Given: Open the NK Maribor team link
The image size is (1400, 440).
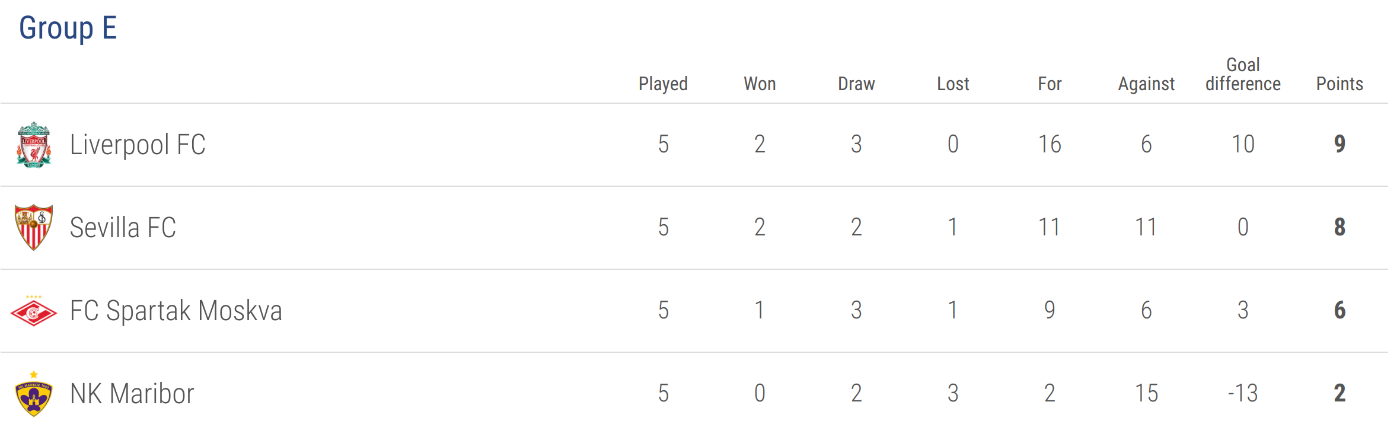Looking at the screenshot, I should point(132,394).
